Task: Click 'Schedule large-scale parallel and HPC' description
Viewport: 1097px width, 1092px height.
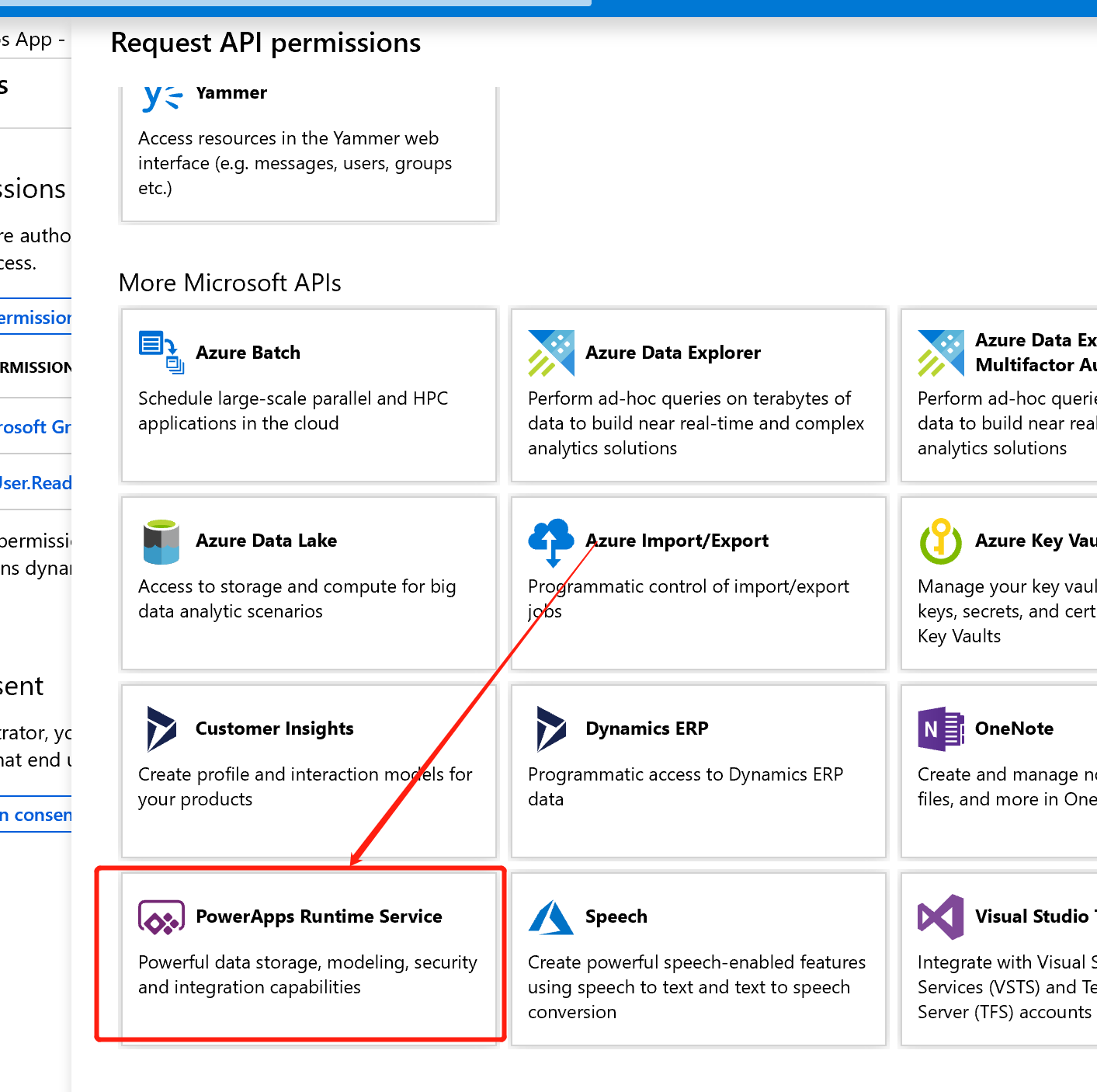Action: [293, 411]
